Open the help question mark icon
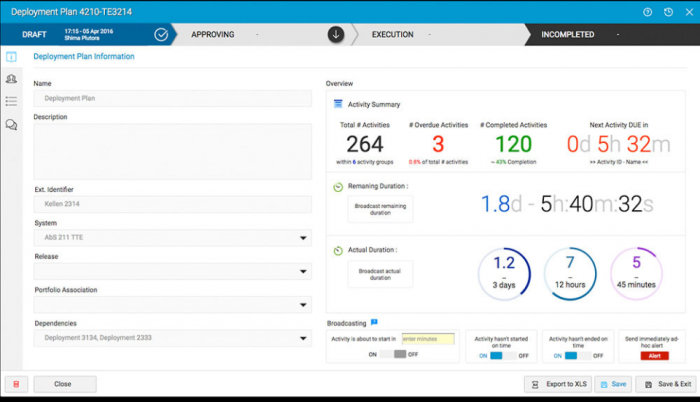The width and height of the screenshot is (700, 402). [x=647, y=12]
